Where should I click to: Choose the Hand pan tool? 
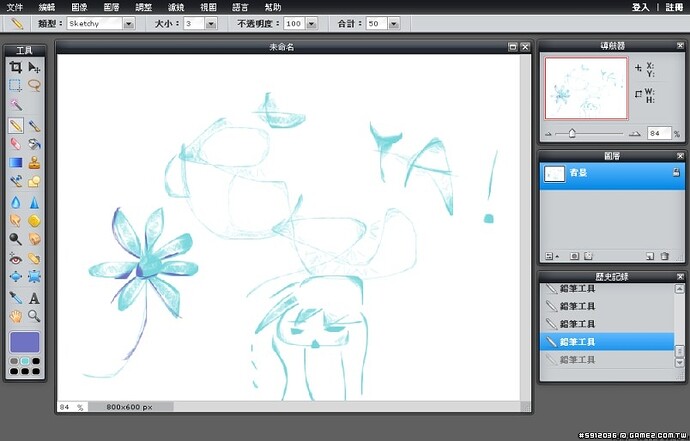[15, 316]
